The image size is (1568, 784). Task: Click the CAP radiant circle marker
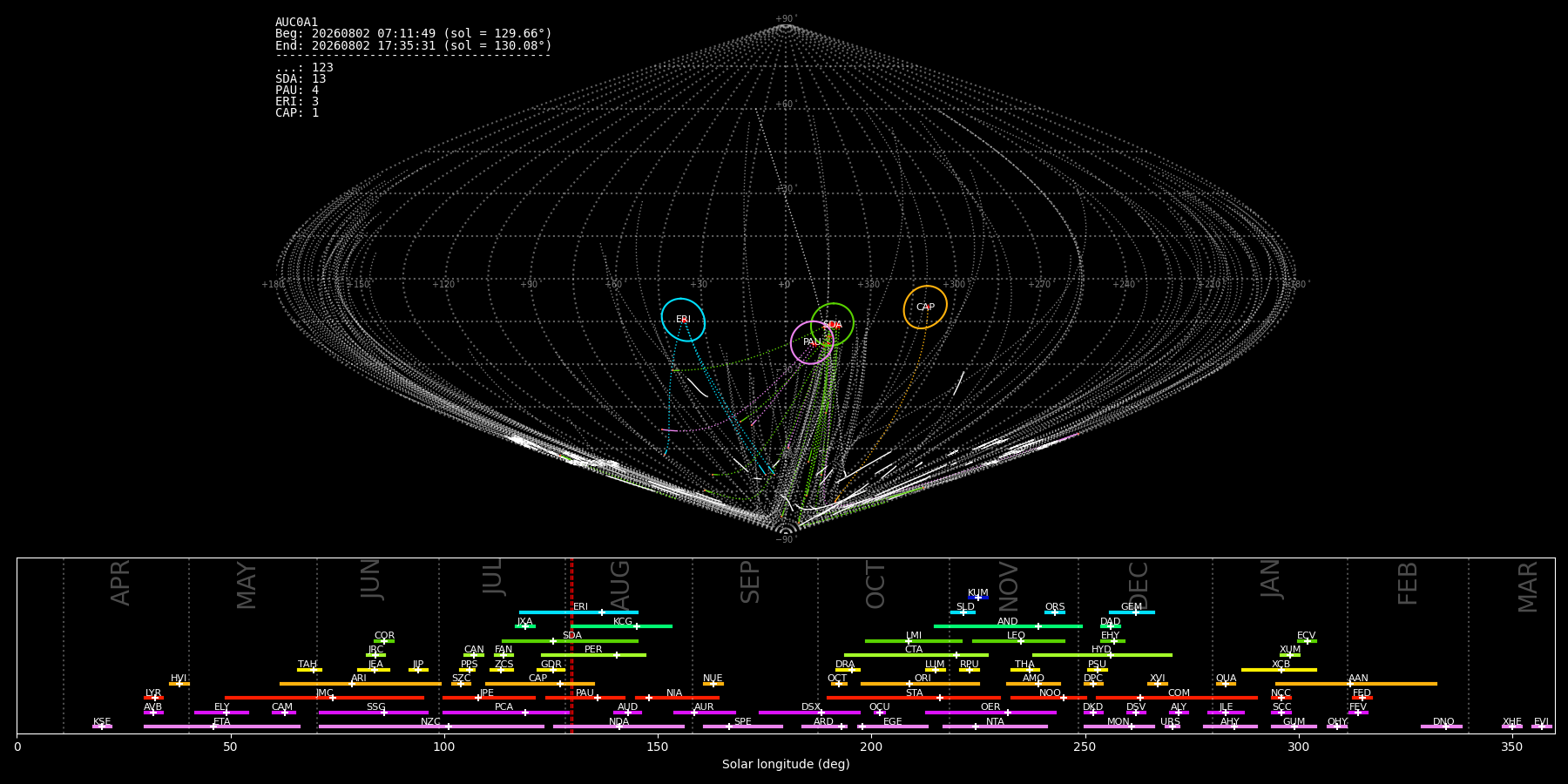[925, 307]
